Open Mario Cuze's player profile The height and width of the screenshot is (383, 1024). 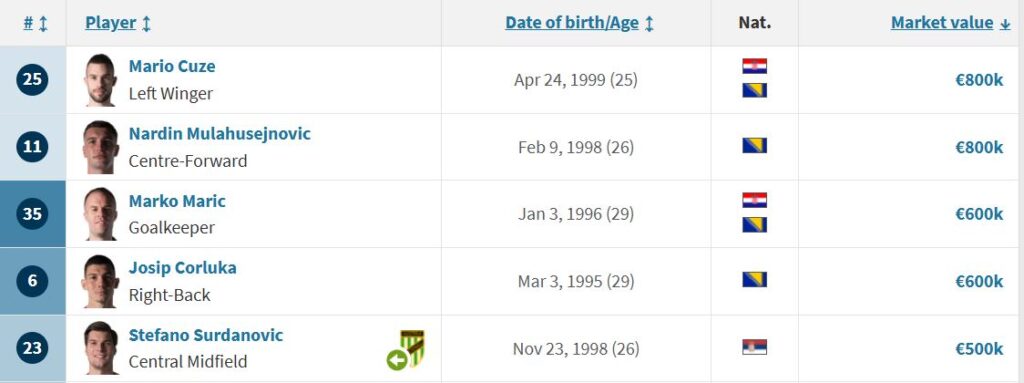tap(172, 66)
